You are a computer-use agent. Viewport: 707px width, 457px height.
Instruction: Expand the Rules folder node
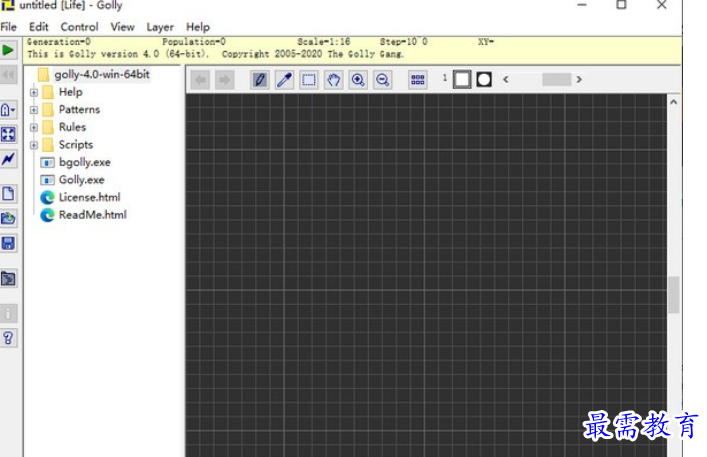(34, 128)
